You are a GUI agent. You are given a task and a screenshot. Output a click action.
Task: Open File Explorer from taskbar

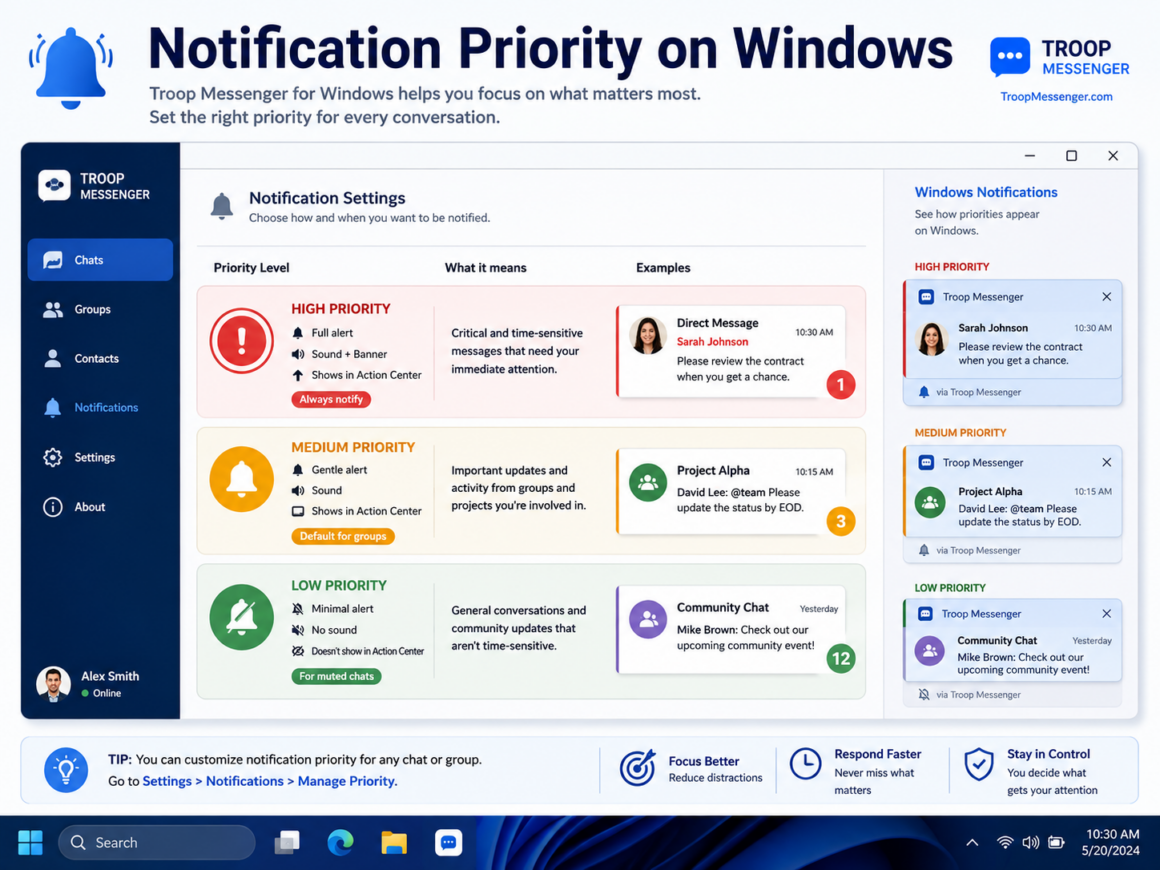tap(394, 843)
